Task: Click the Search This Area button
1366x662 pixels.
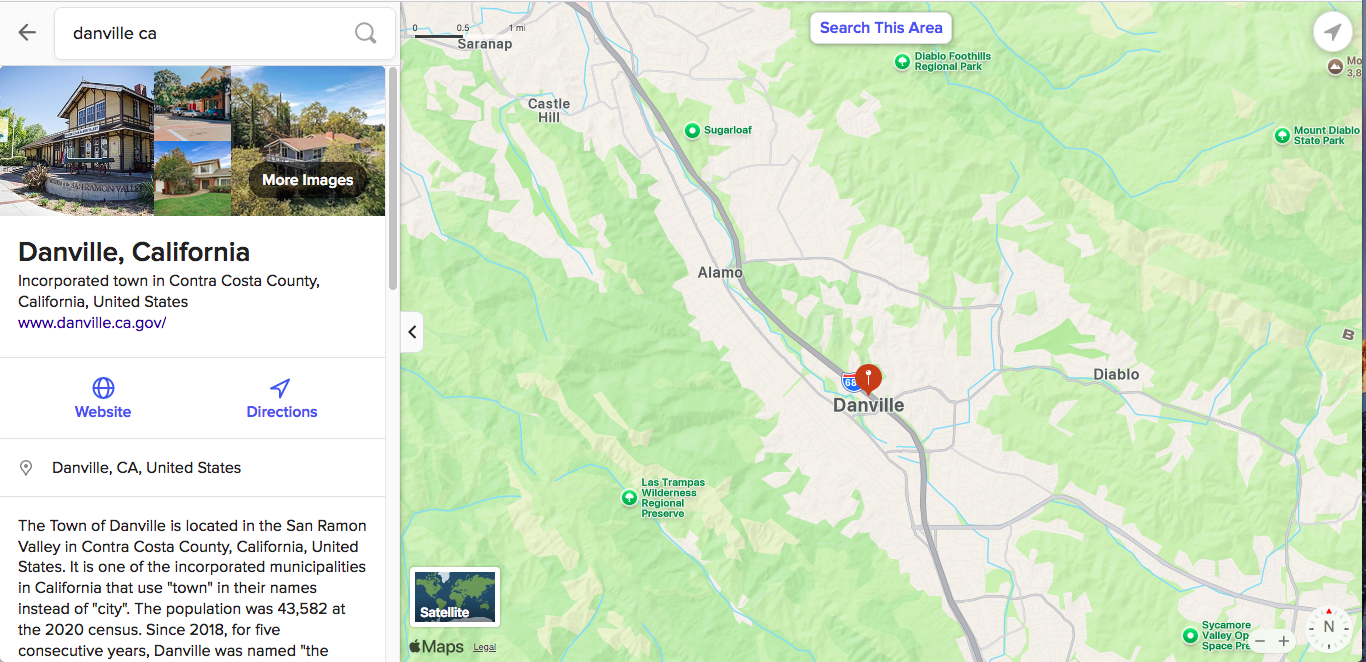Action: pyautogui.click(x=881, y=28)
